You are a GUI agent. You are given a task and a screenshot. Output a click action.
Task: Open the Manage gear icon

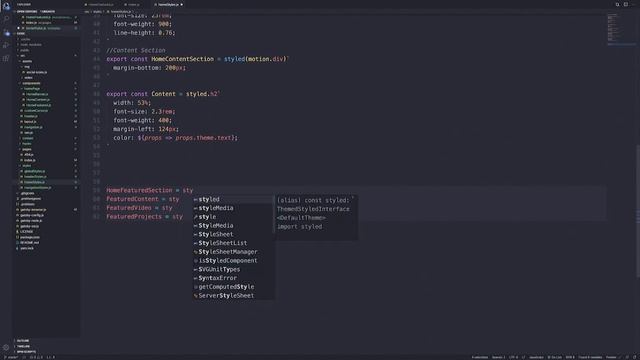click(x=6, y=347)
